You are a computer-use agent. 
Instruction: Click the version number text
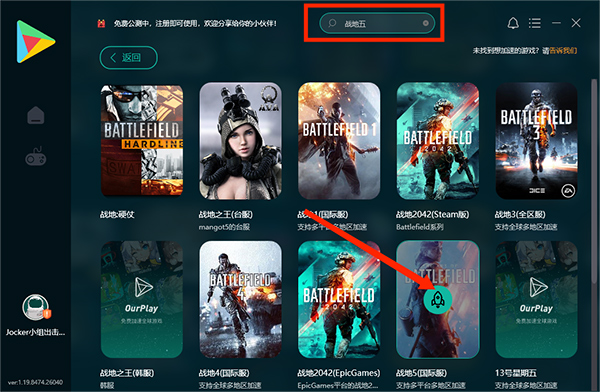tap(35, 382)
